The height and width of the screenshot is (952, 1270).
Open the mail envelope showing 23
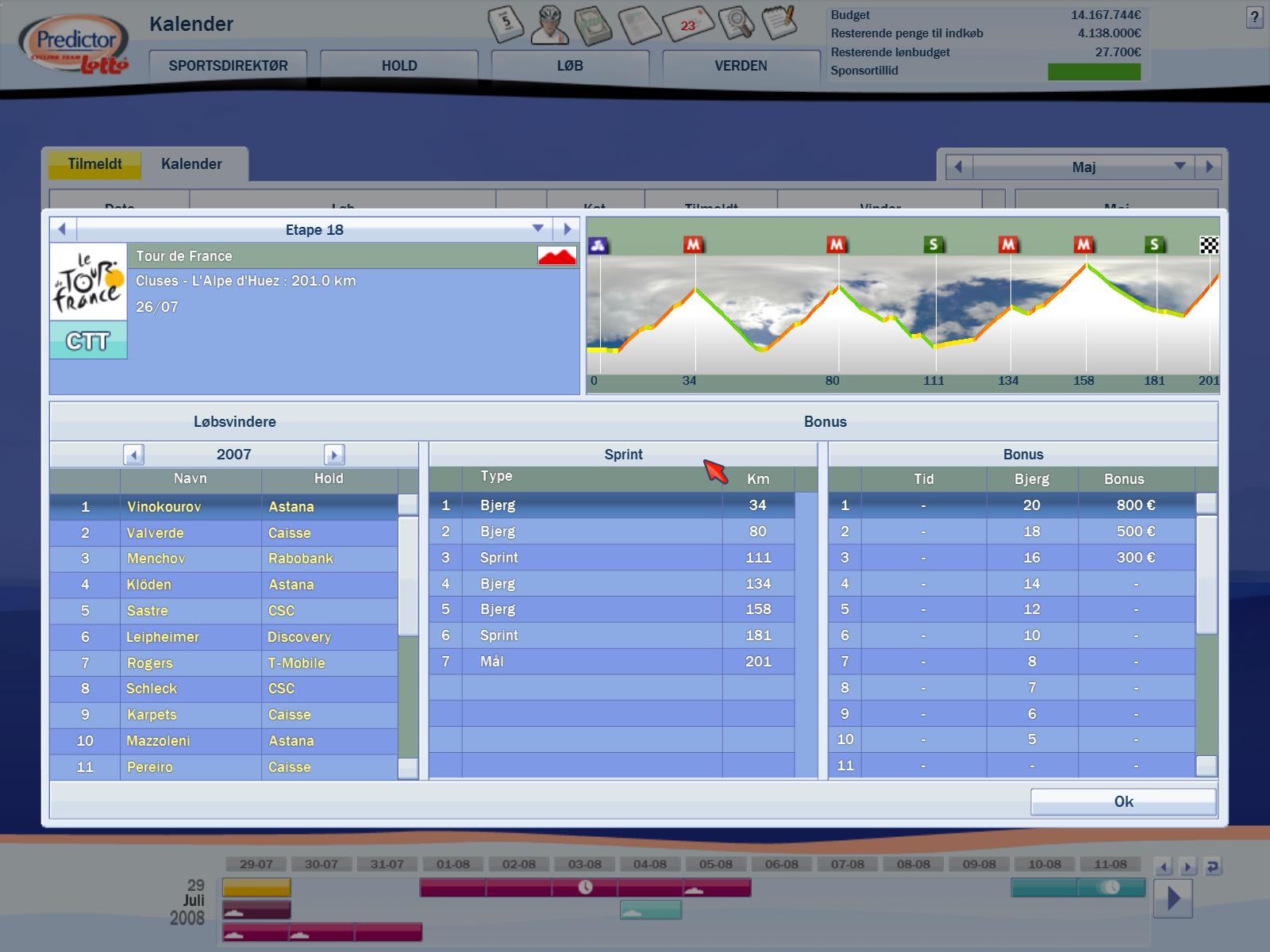687,25
